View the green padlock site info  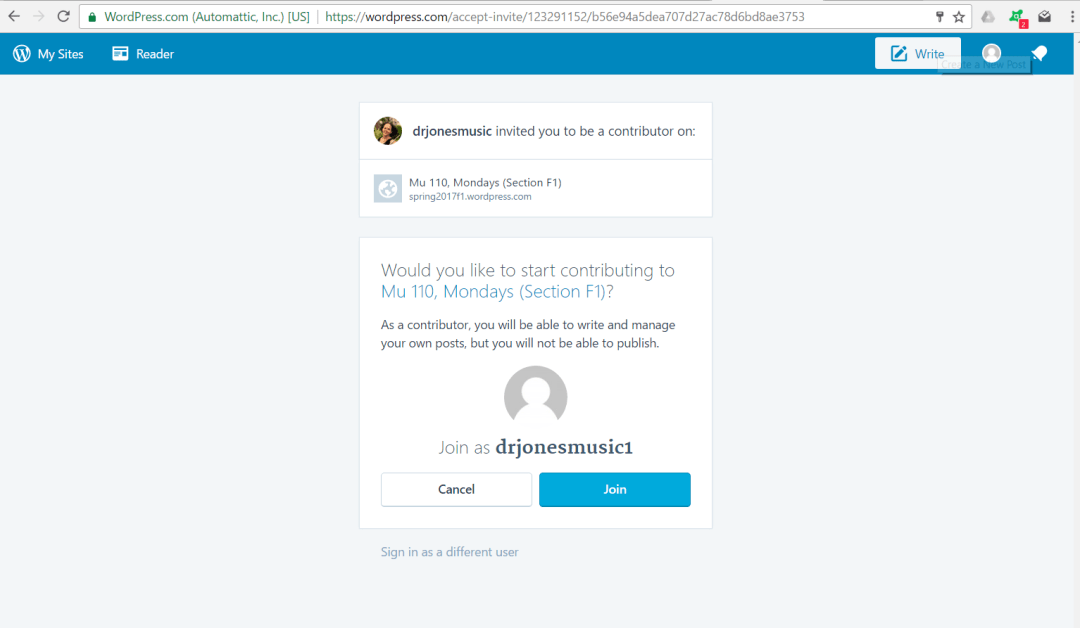coord(92,17)
